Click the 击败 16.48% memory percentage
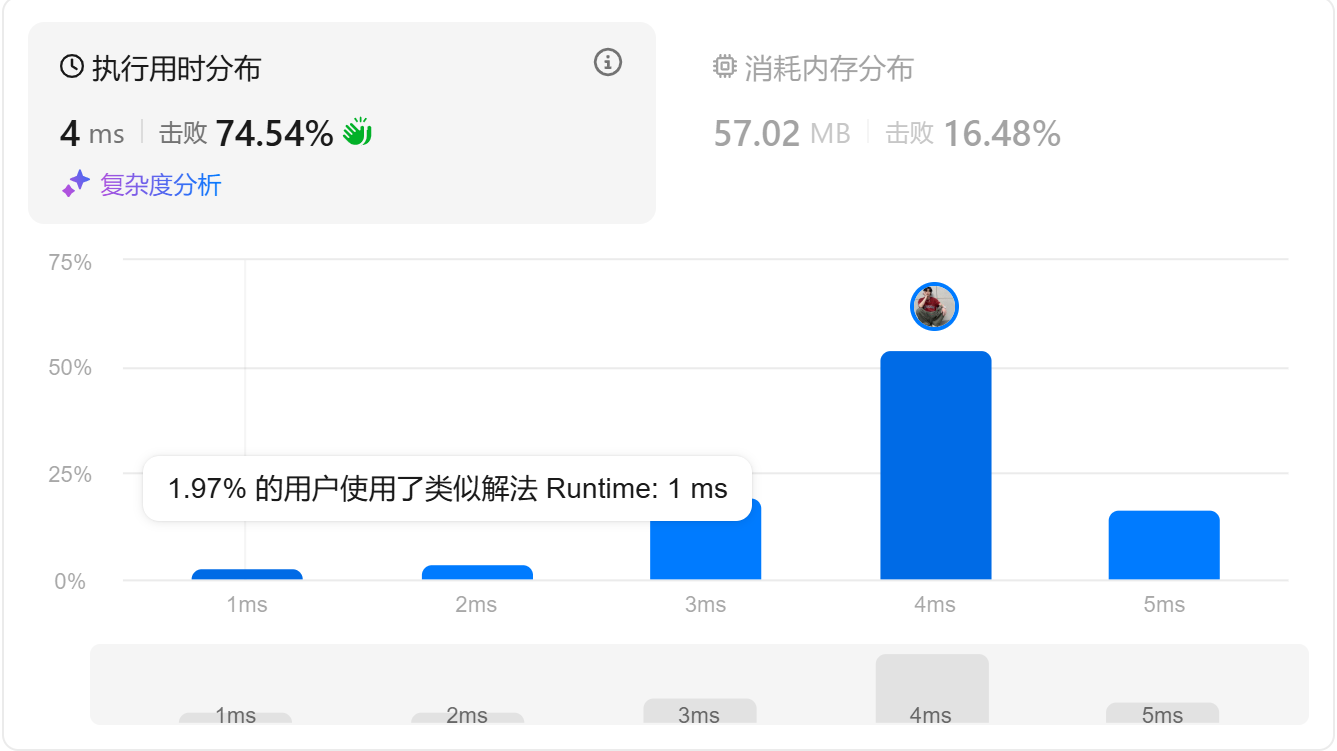The width and height of the screenshot is (1337, 751). tap(973, 133)
